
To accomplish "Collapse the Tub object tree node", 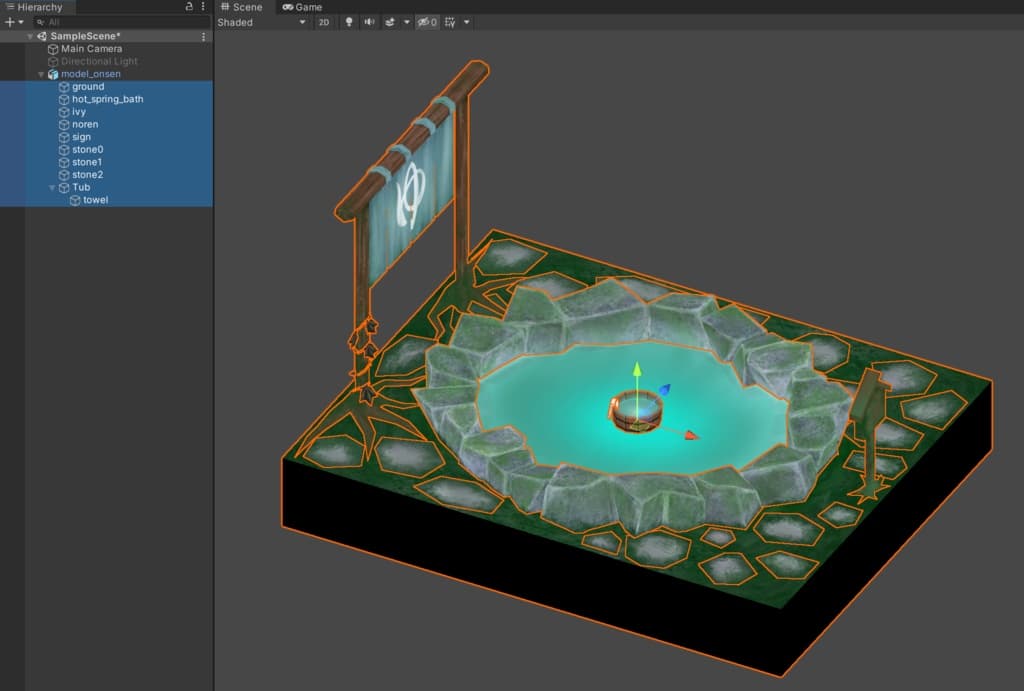I will 52,187.
